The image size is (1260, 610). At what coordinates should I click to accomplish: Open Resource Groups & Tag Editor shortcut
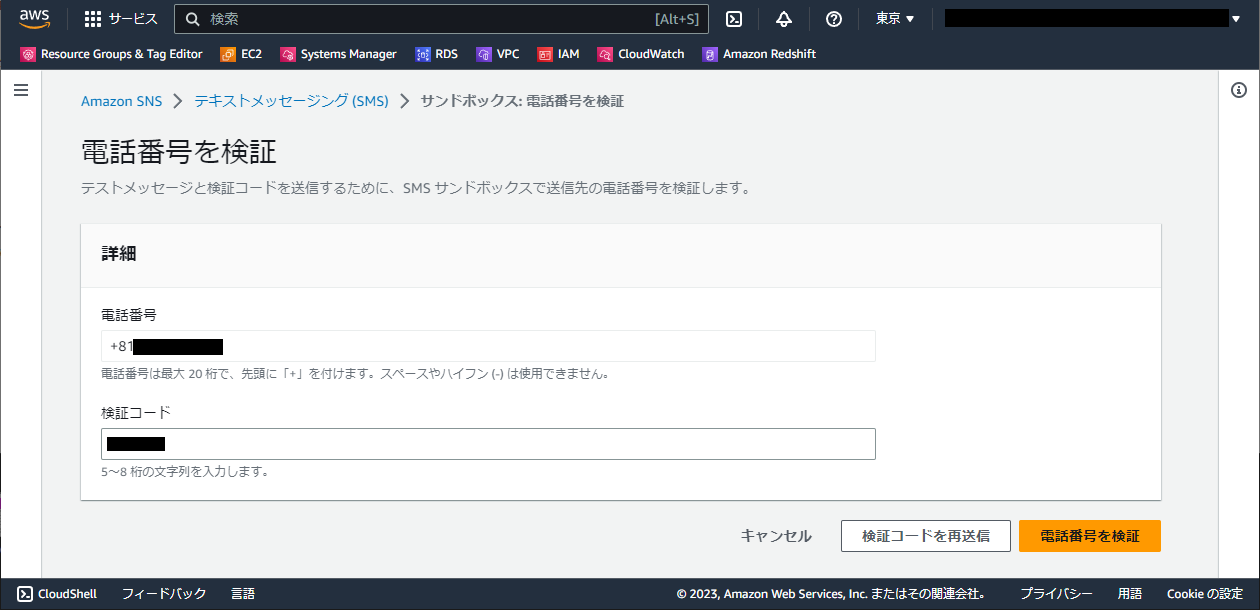pos(110,54)
